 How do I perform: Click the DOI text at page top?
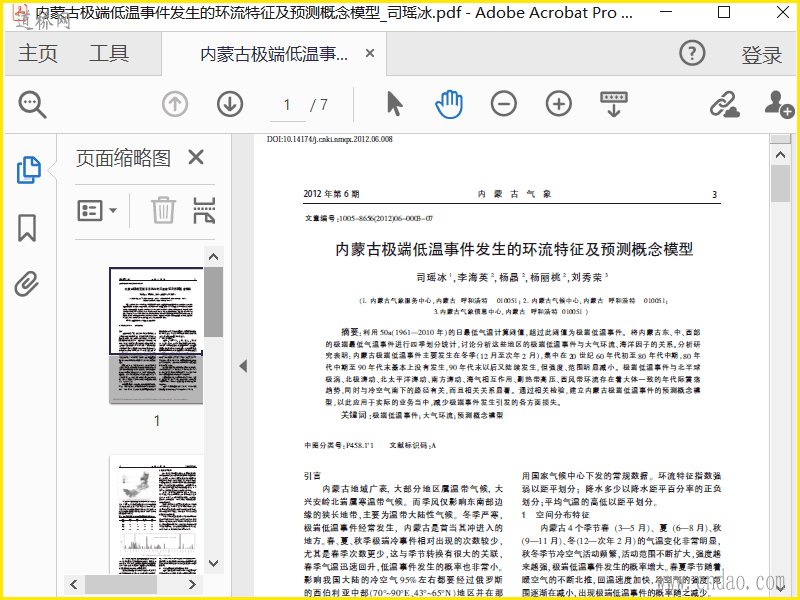click(x=330, y=139)
